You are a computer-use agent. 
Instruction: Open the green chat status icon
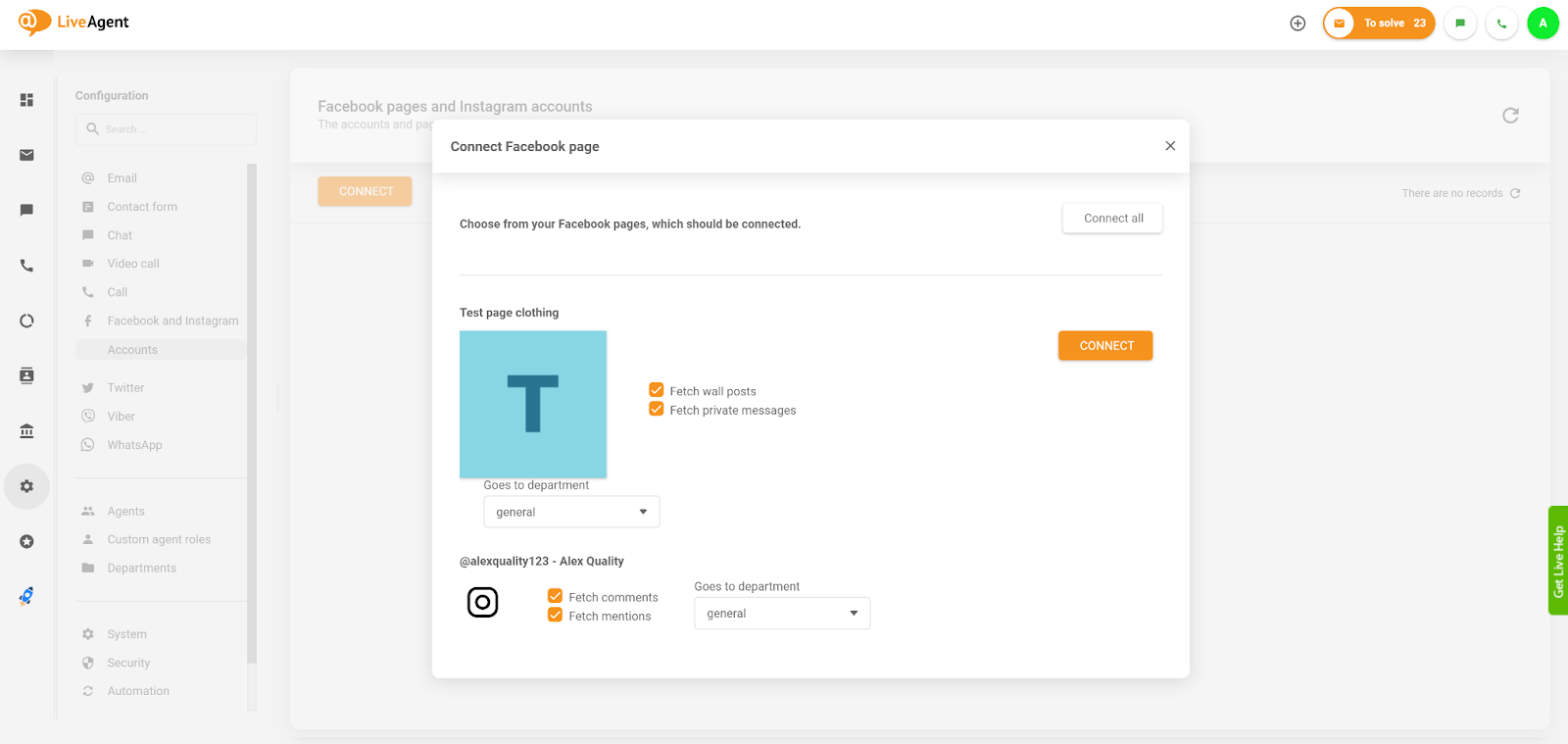(1460, 24)
